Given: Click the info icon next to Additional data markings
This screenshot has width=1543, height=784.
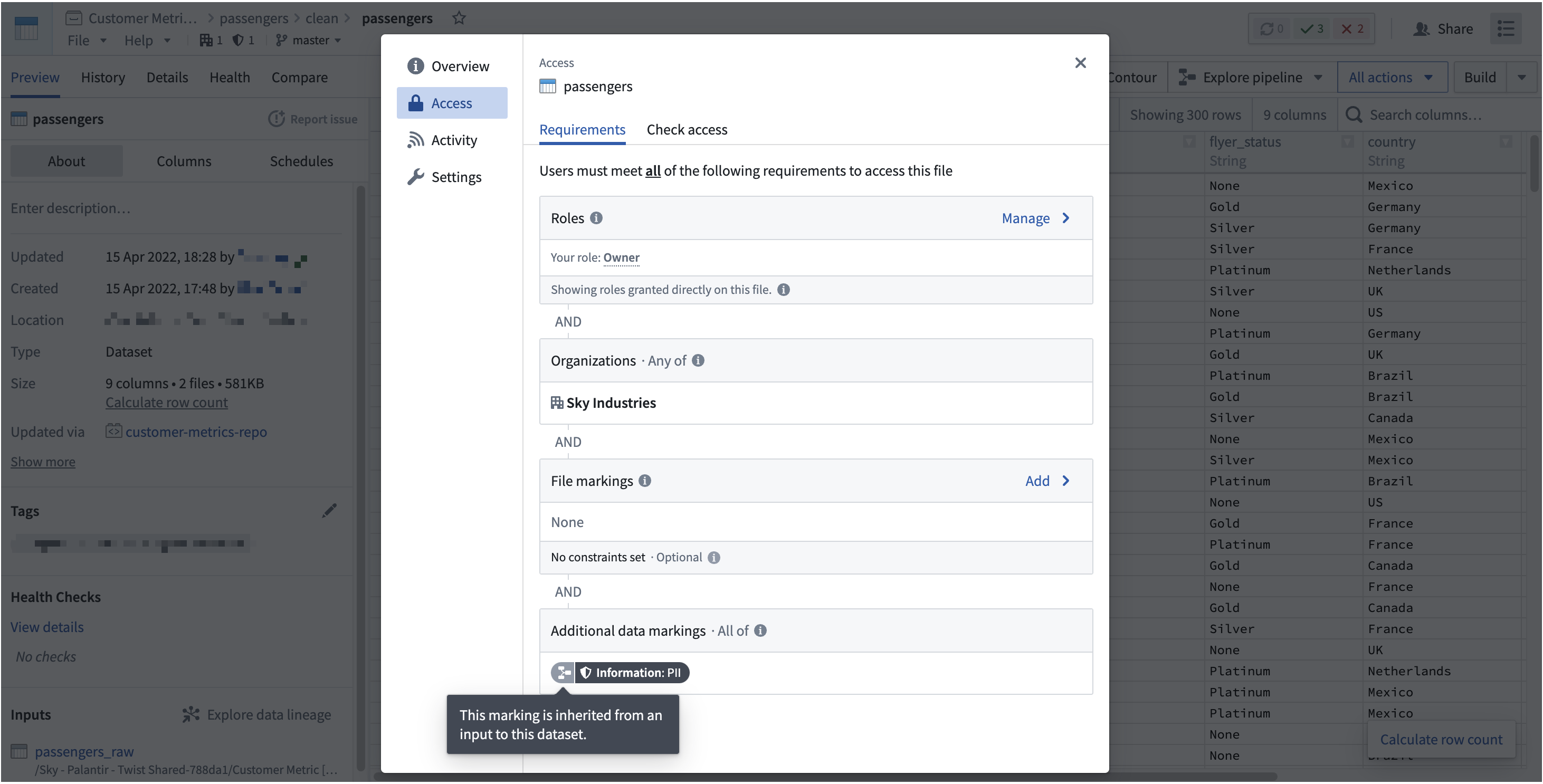Looking at the screenshot, I should coord(760,630).
